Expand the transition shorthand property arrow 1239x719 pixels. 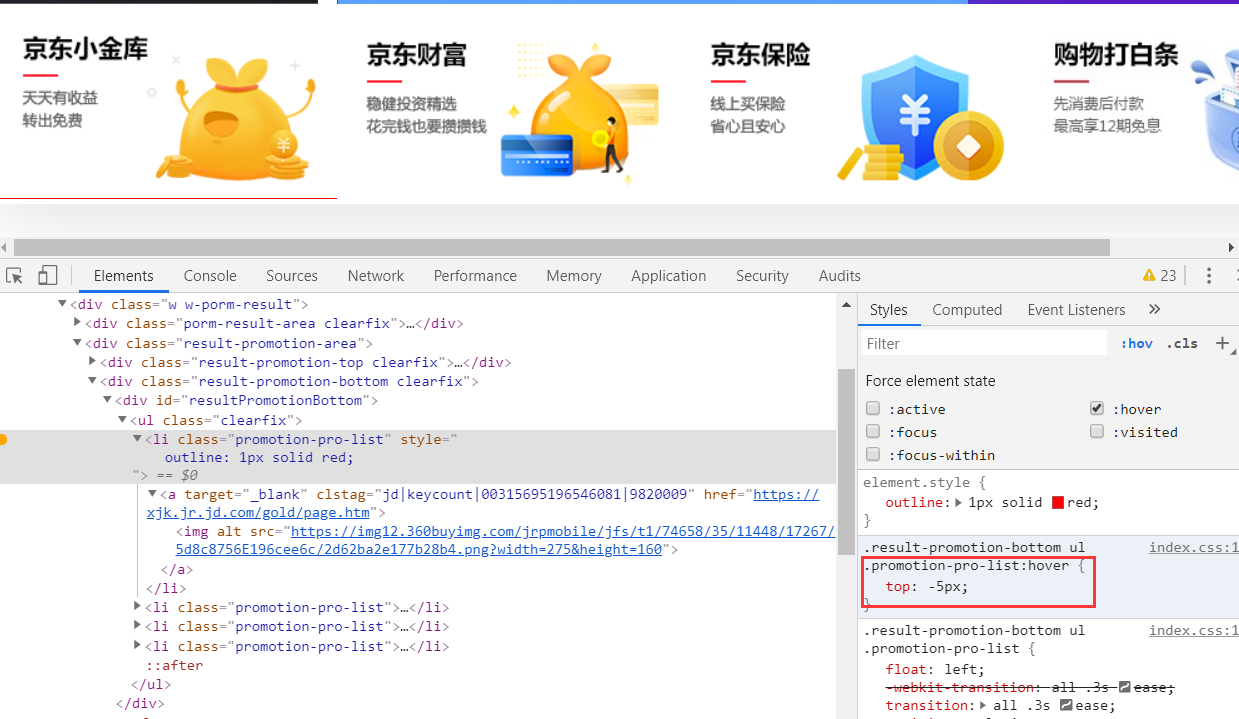[x=981, y=705]
